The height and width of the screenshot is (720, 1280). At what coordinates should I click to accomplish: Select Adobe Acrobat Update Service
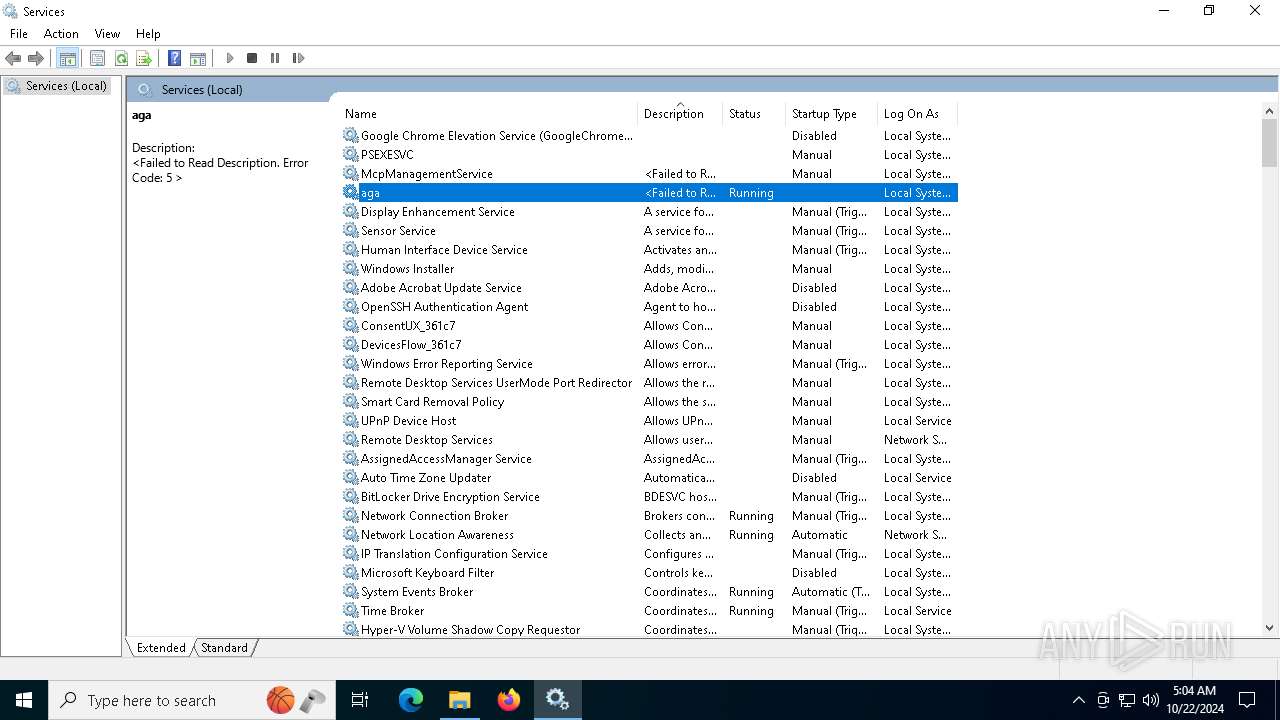click(649, 288)
